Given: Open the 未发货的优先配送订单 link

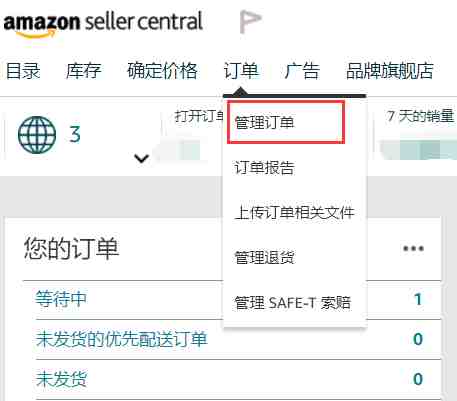Looking at the screenshot, I should tap(122, 339).
